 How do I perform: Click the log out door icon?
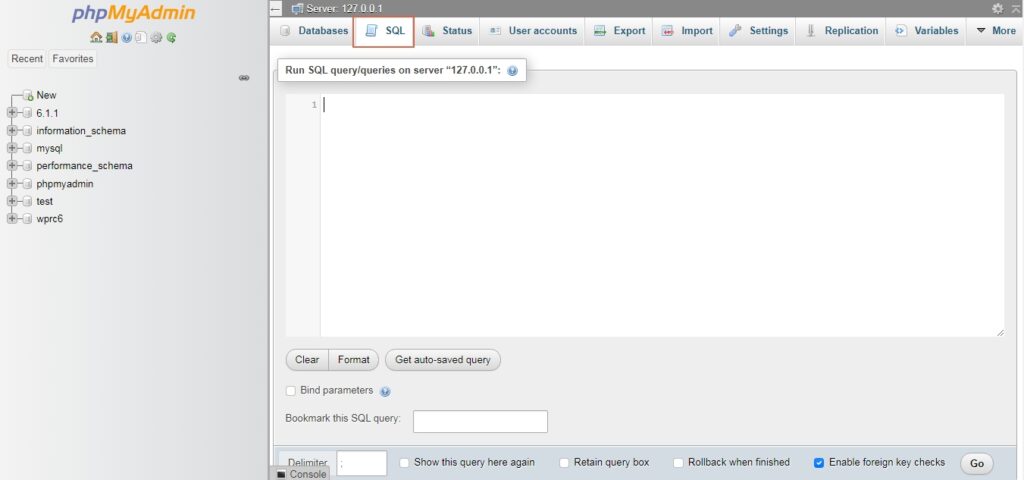coord(112,38)
